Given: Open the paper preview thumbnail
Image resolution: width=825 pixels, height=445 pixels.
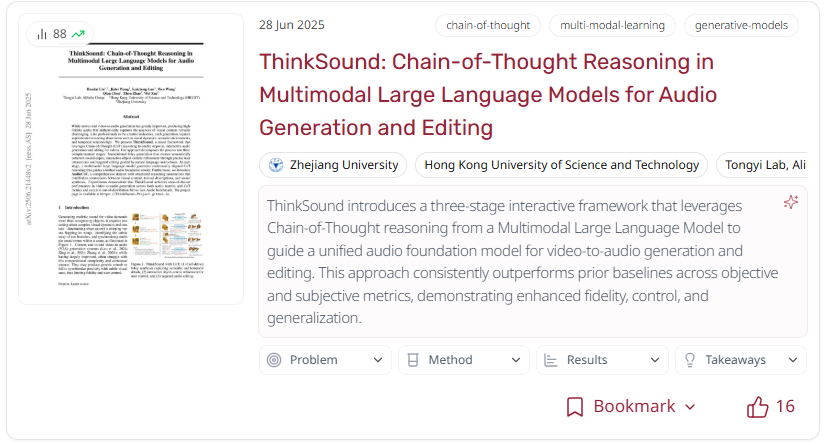Looking at the screenshot, I should (130, 160).
